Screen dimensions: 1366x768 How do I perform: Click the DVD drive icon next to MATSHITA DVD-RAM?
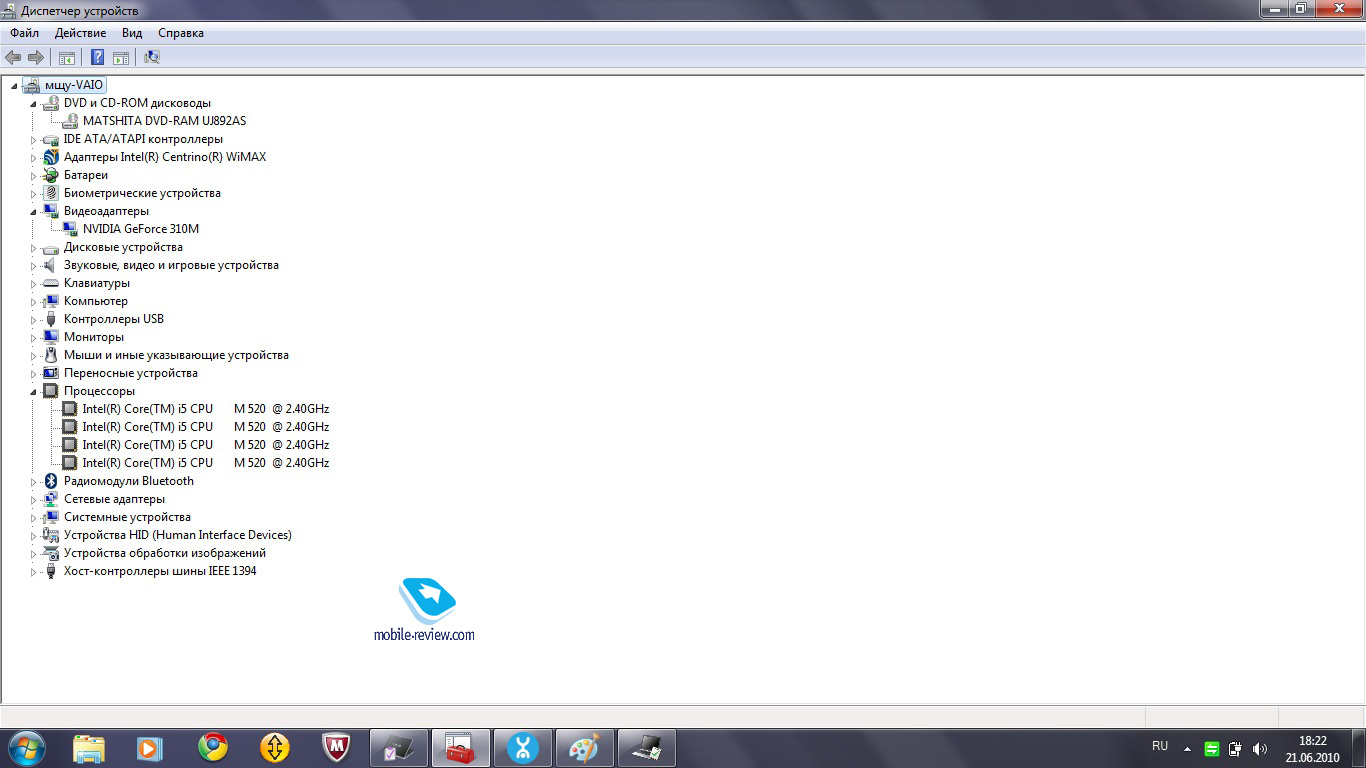tap(70, 121)
